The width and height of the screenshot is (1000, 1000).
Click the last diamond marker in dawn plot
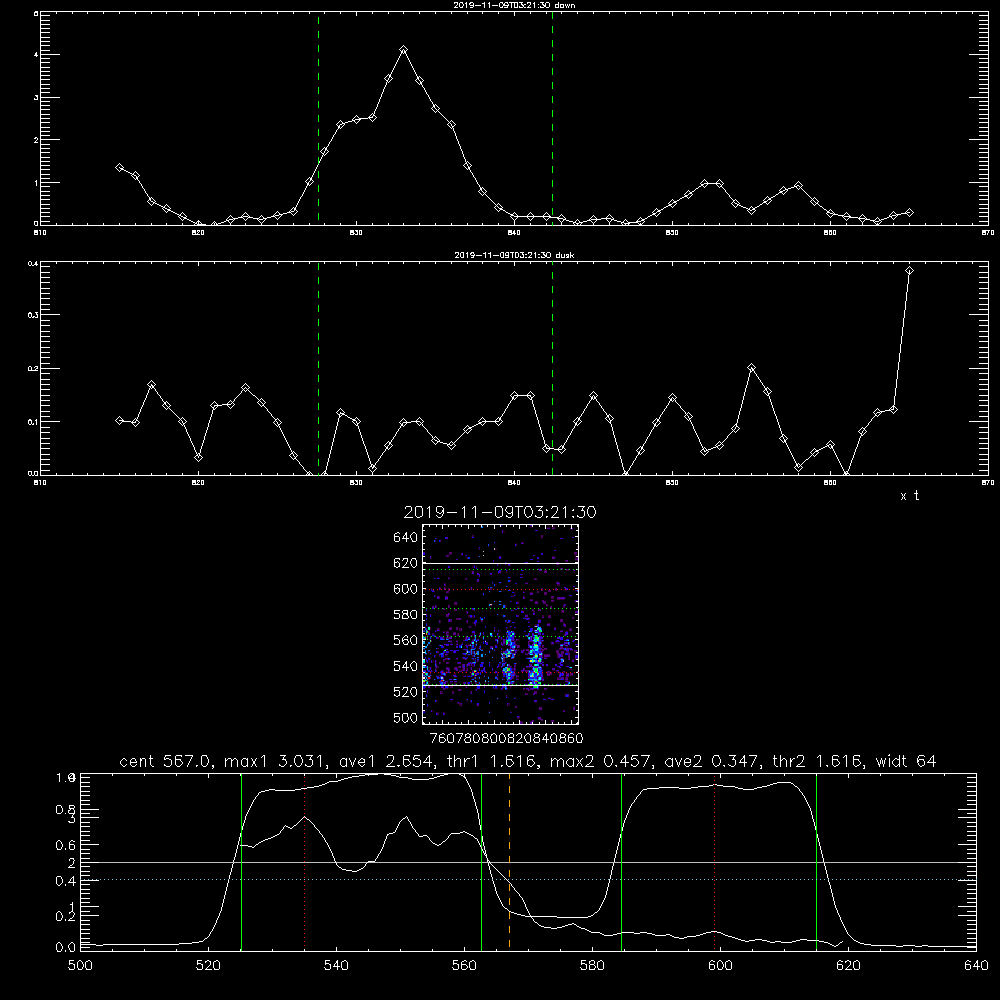click(909, 212)
